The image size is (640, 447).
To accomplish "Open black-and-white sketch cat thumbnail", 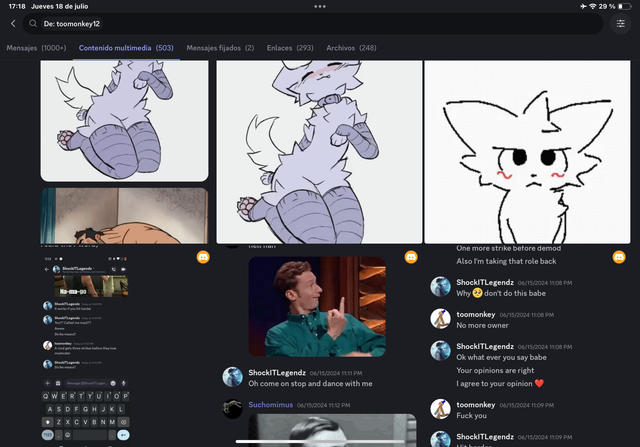I will pyautogui.click(x=527, y=152).
